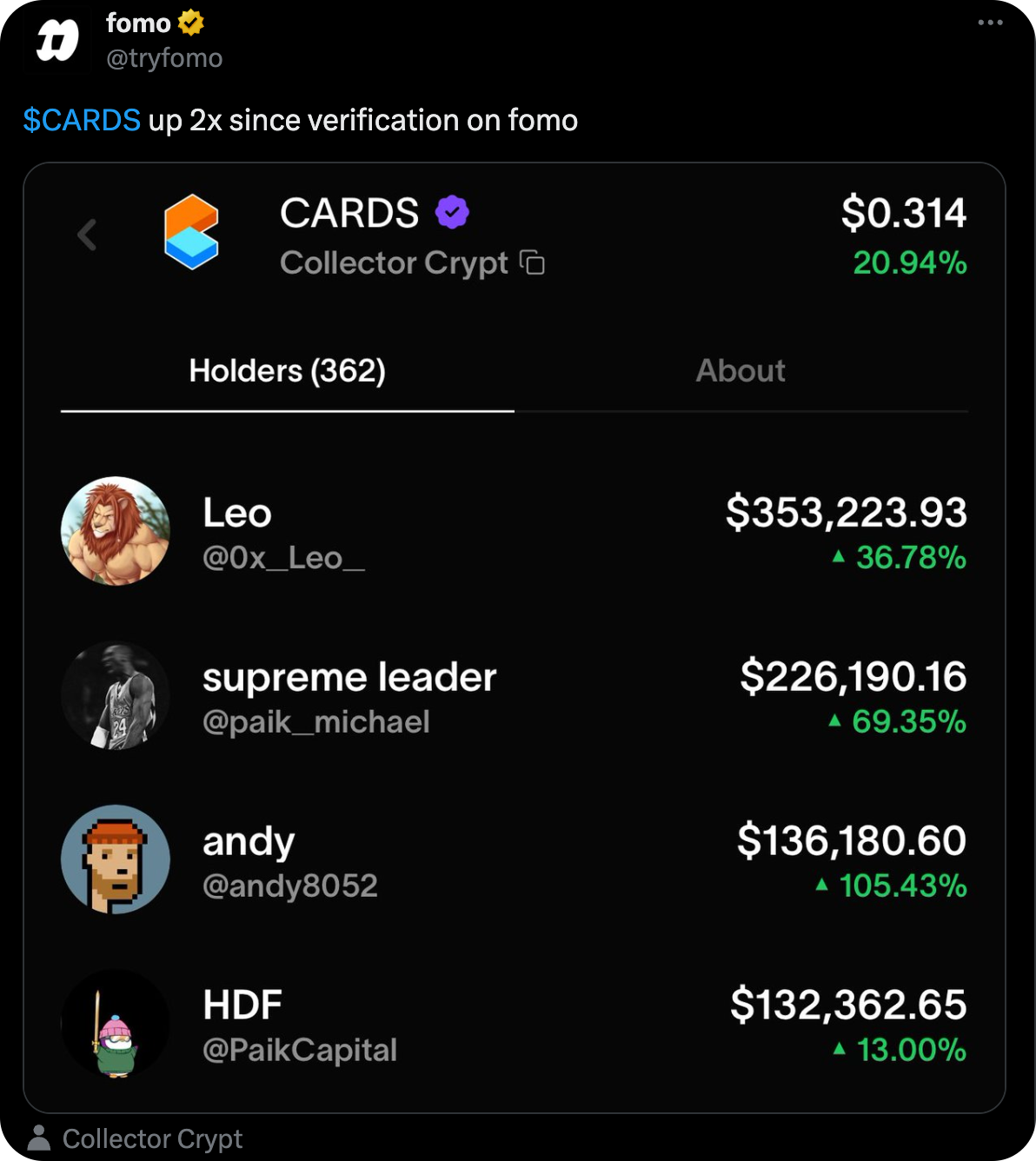Open the Collector Crypt tagged account link

[153, 1138]
